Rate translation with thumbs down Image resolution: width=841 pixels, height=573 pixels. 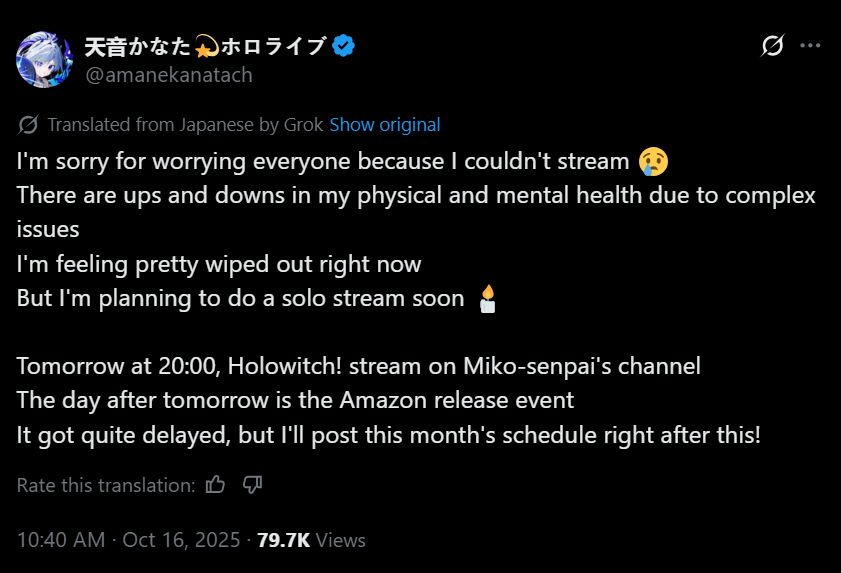pos(252,484)
